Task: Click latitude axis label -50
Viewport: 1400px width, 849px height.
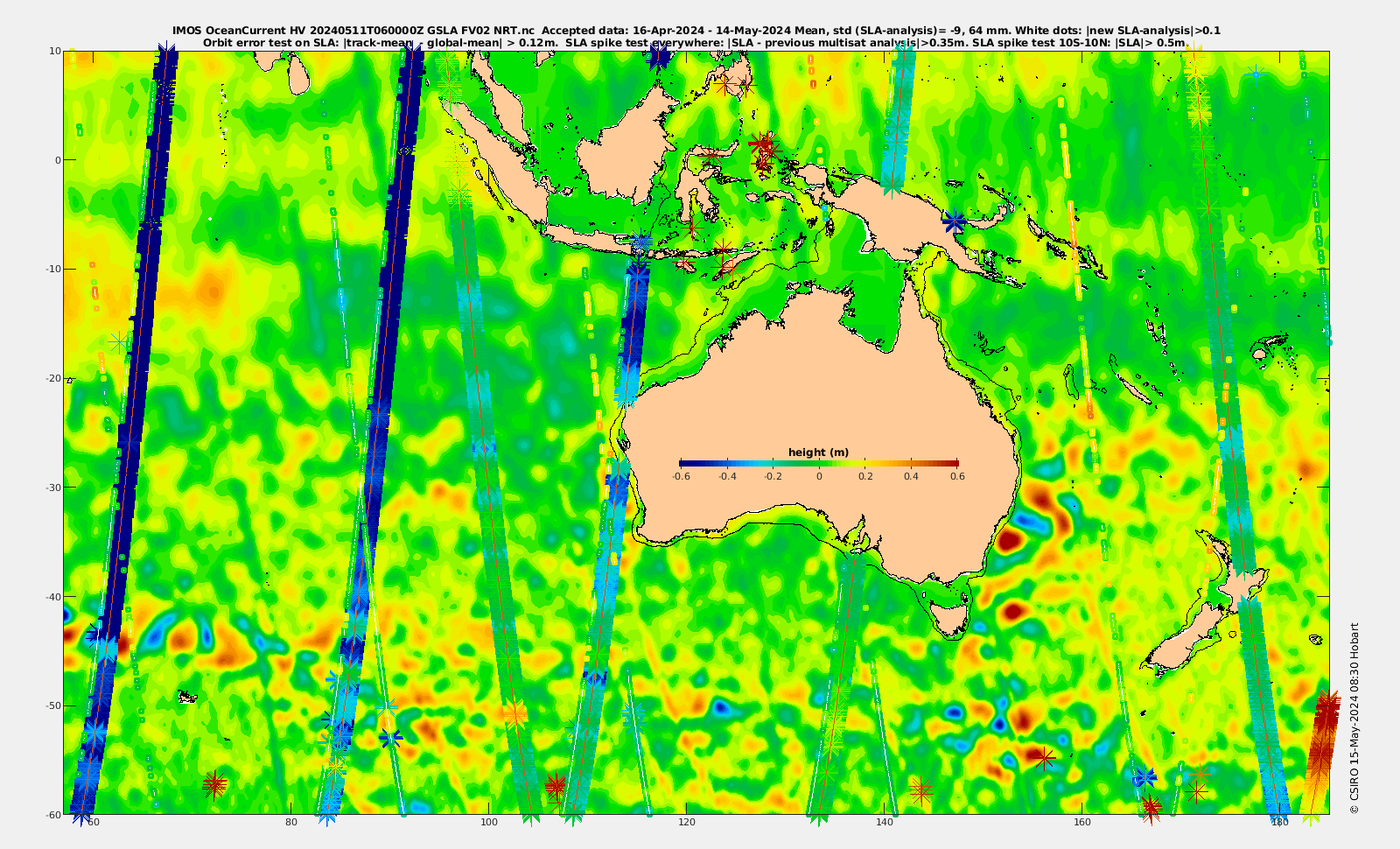Action: (52, 705)
